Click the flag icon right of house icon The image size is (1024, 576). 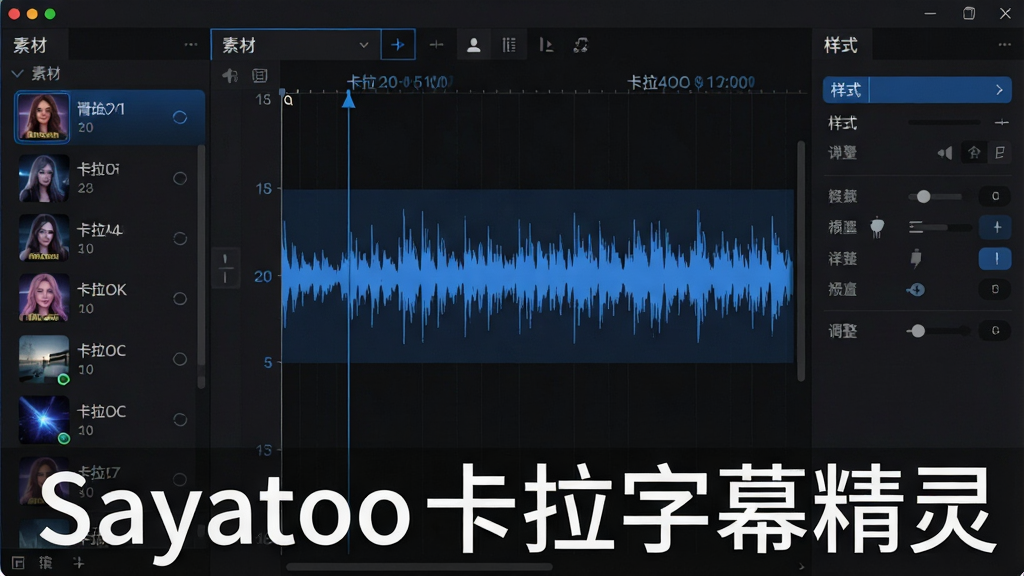pos(1000,153)
